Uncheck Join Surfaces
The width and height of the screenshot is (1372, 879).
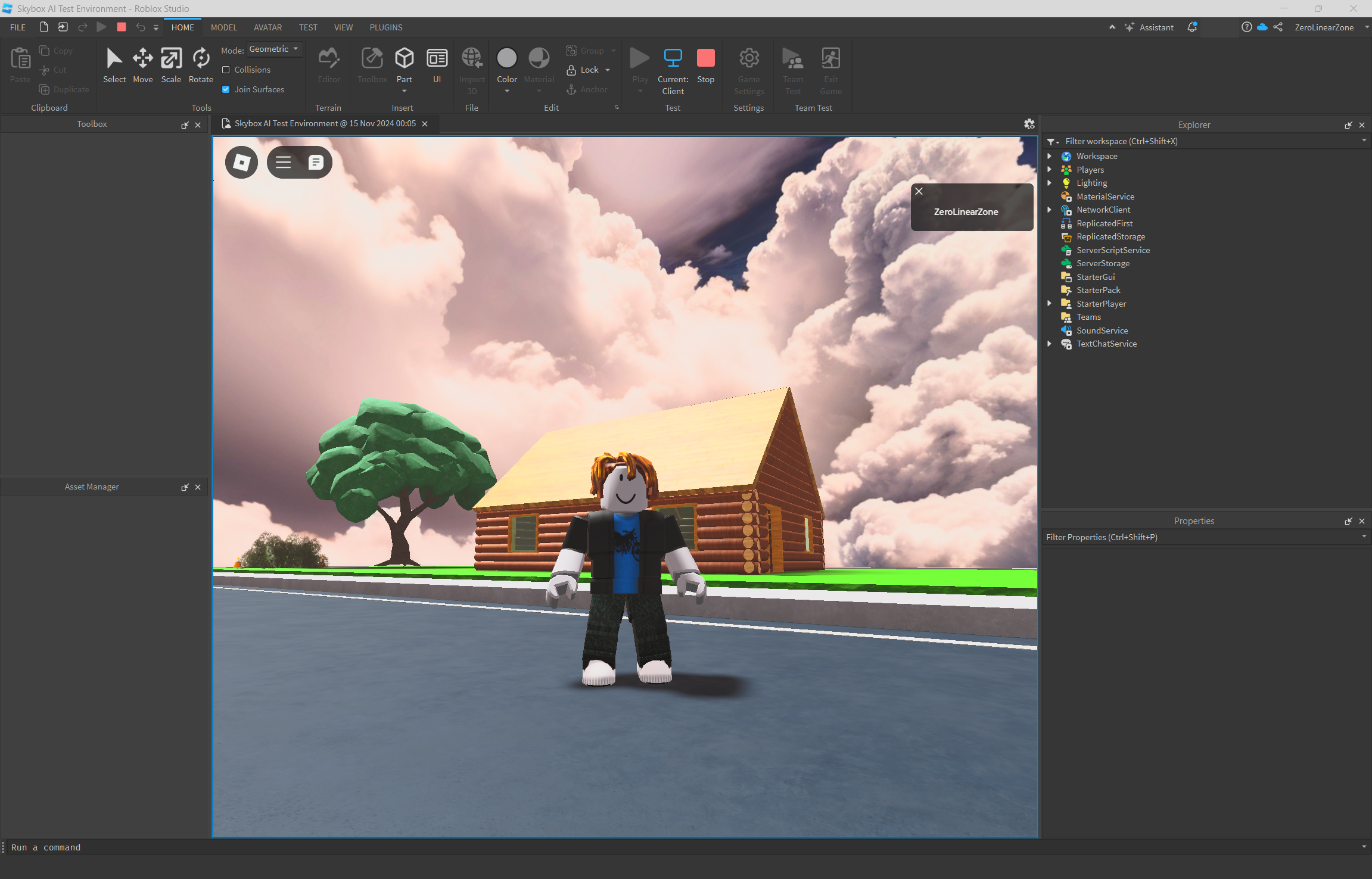226,89
